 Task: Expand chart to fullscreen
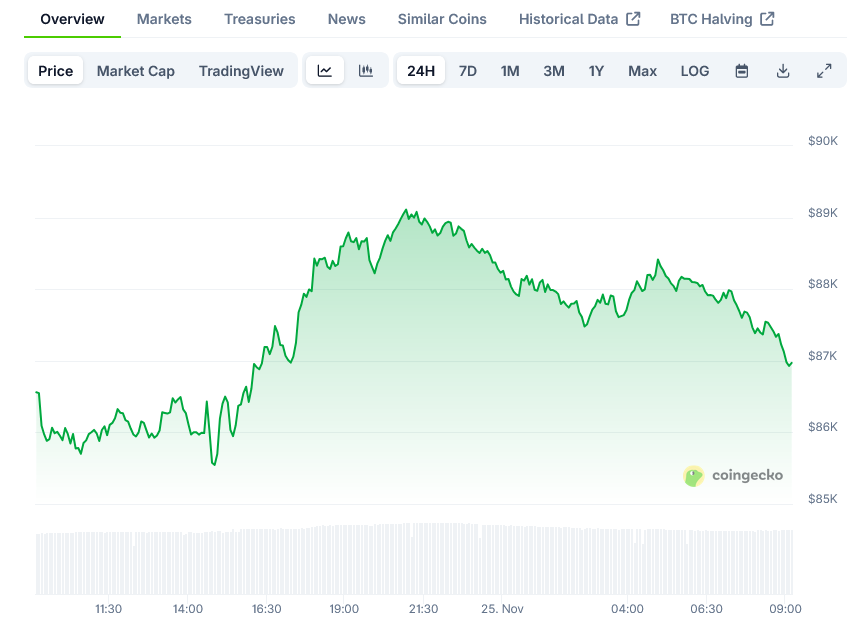point(824,71)
